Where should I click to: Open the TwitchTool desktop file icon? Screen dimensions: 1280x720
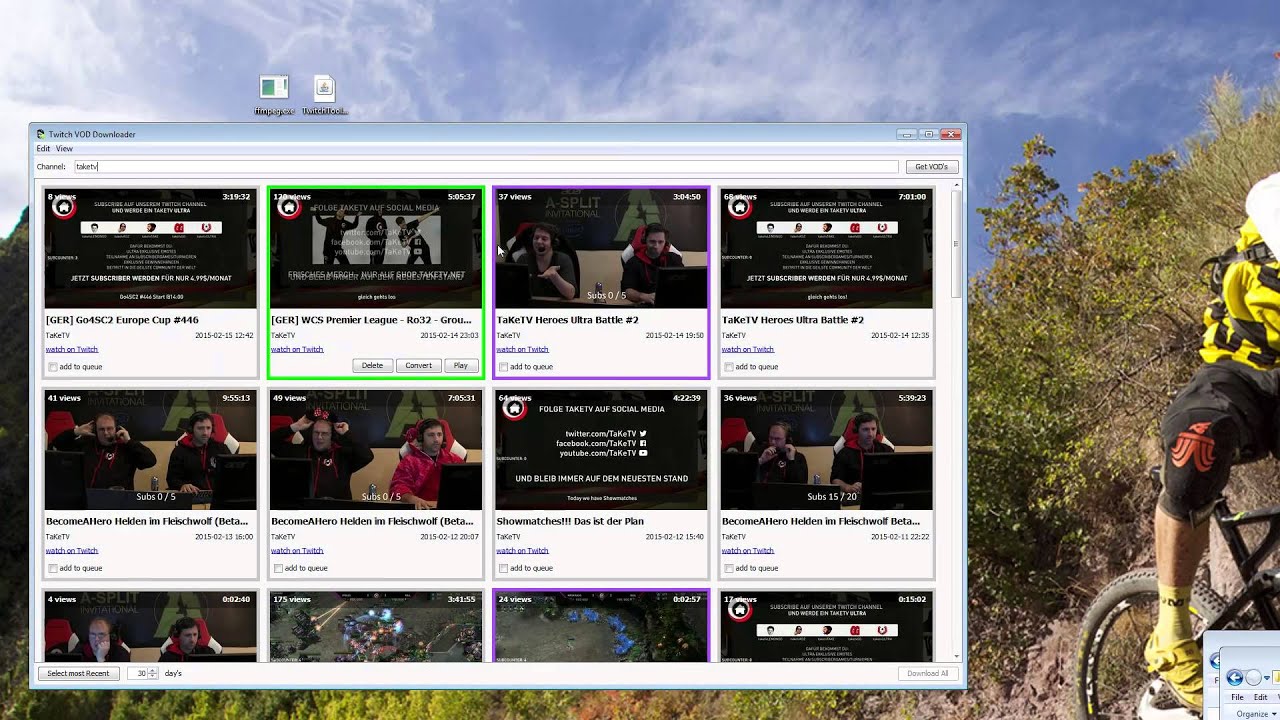[324, 95]
